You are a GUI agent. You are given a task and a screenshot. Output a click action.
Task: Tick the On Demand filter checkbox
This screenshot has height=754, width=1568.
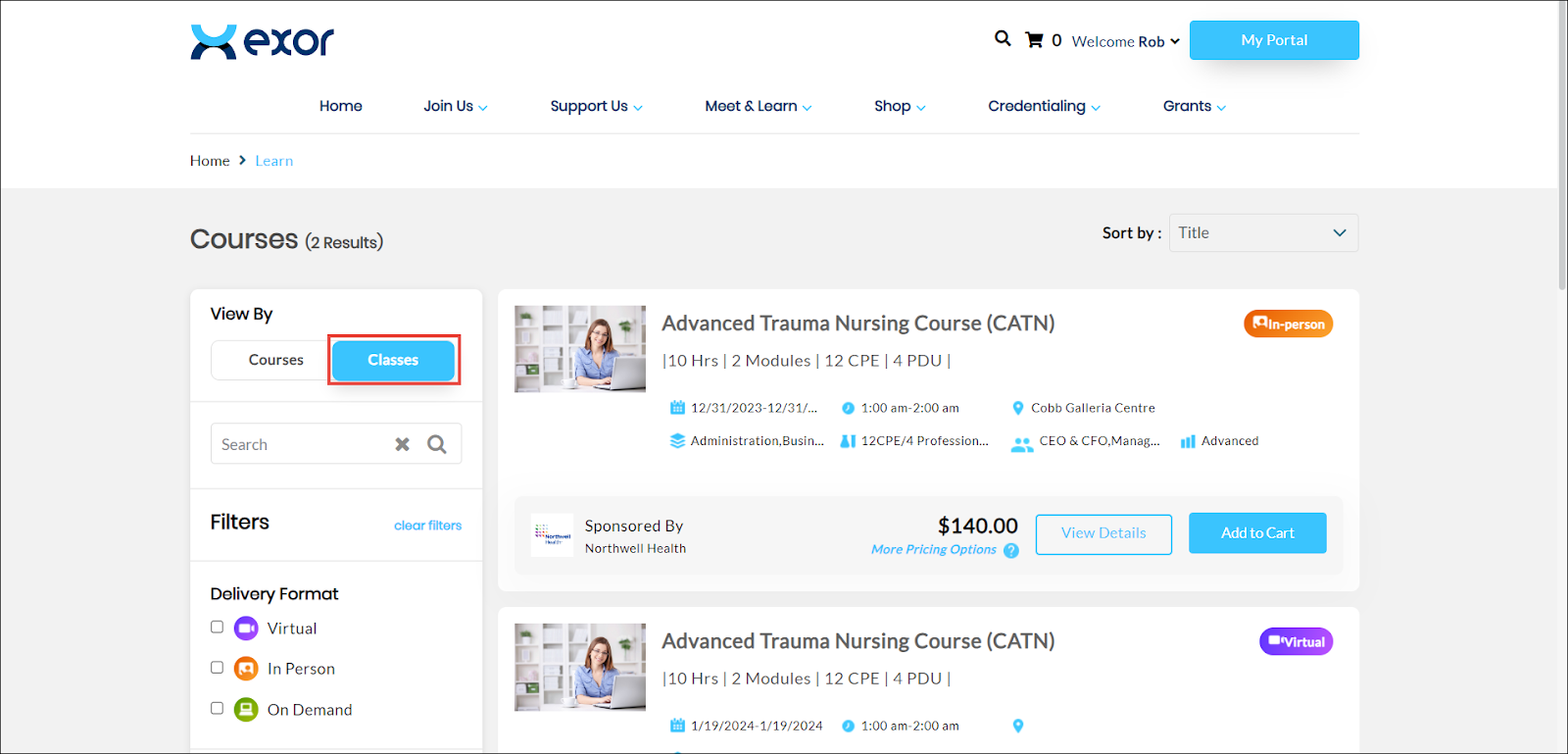tap(218, 708)
